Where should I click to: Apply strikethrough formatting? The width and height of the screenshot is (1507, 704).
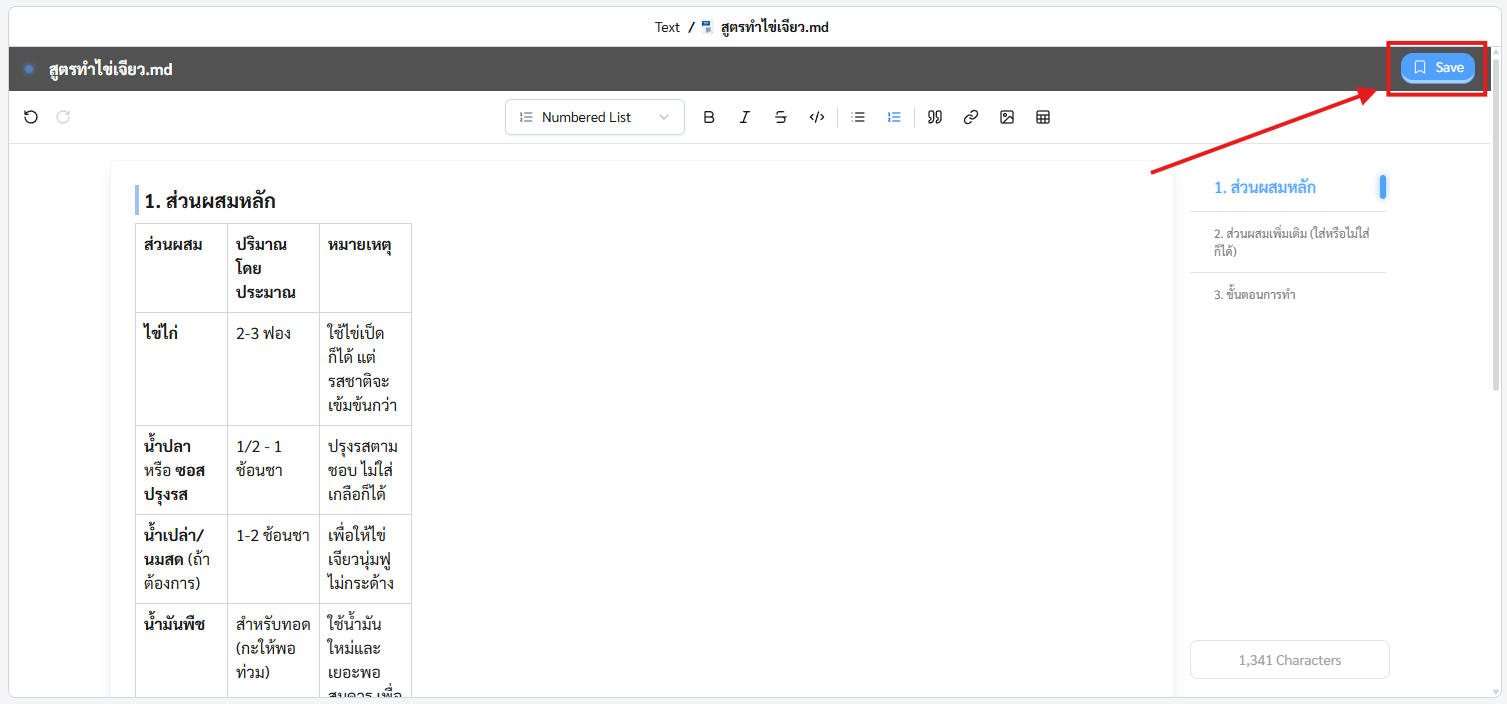780,117
